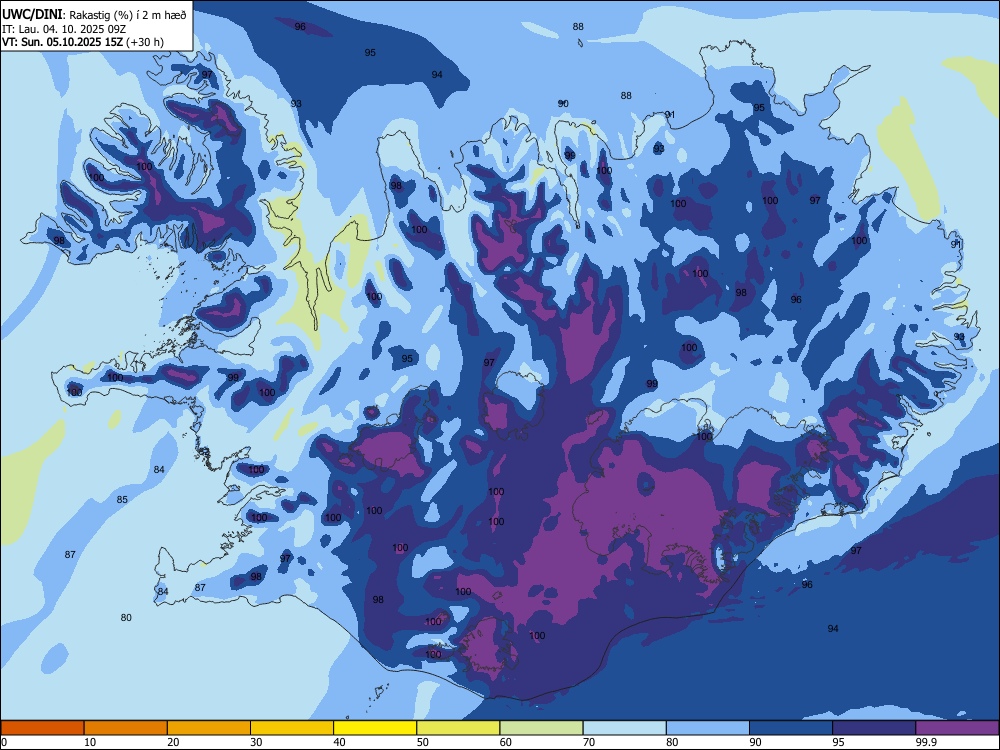Select the indigo 95–99.9 legend swatch
The height and width of the screenshot is (750, 1000).
pyautogui.click(x=874, y=728)
